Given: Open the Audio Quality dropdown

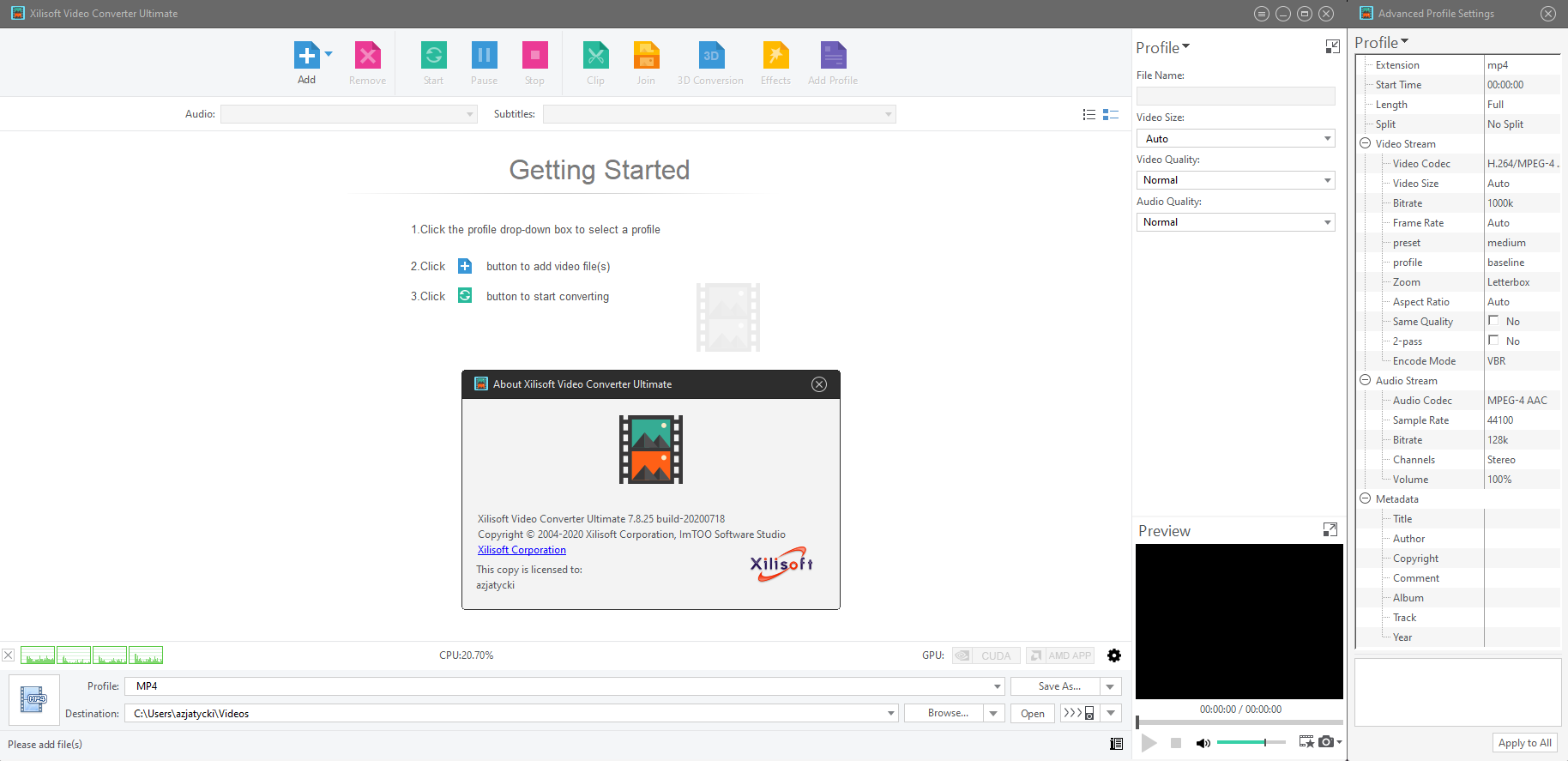Looking at the screenshot, I should [x=1236, y=222].
